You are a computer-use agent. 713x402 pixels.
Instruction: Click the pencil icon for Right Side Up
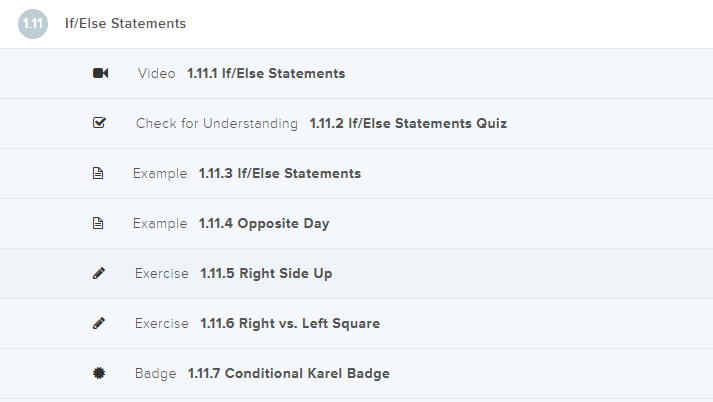click(x=98, y=274)
